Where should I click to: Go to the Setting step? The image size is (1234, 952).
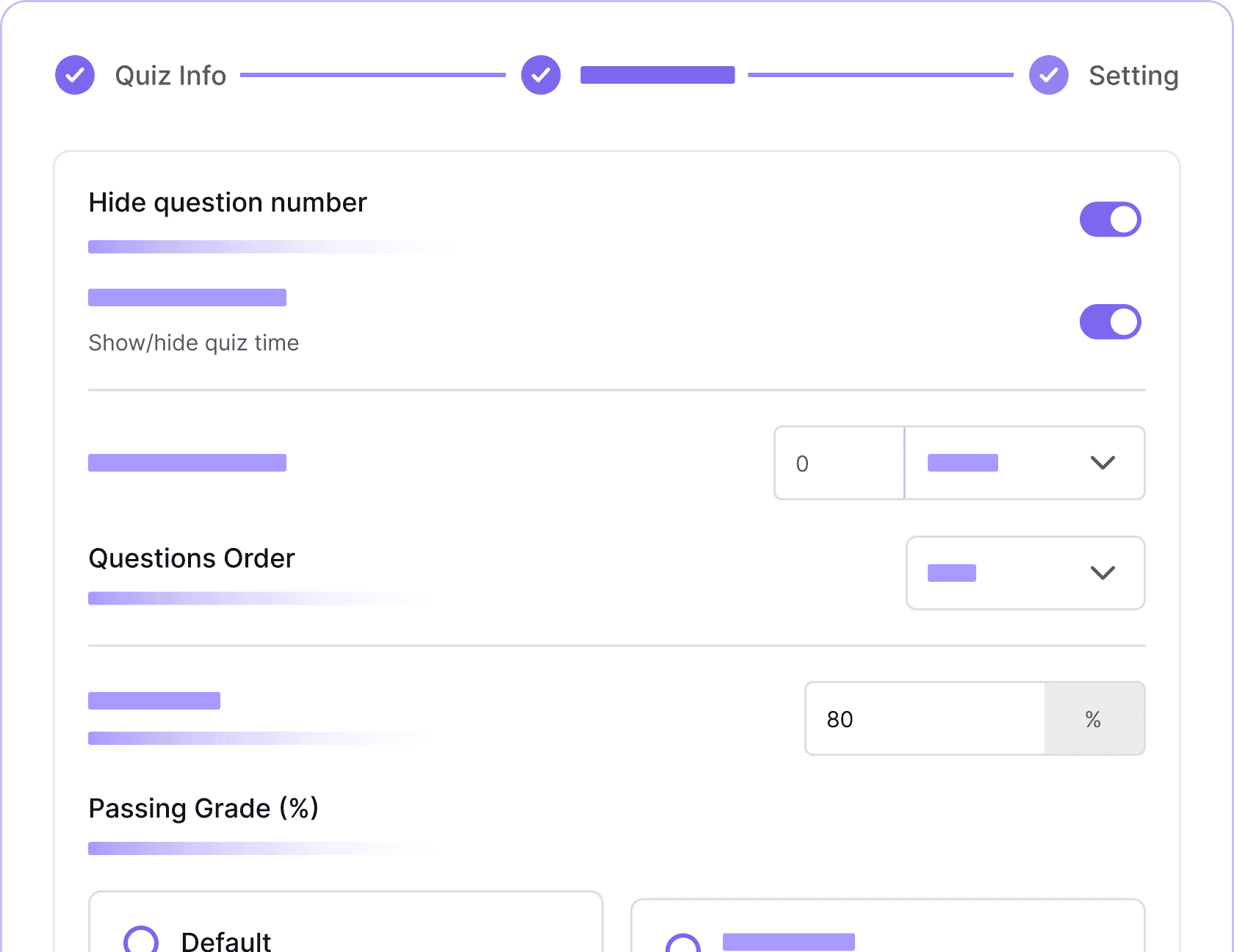coord(1133,76)
